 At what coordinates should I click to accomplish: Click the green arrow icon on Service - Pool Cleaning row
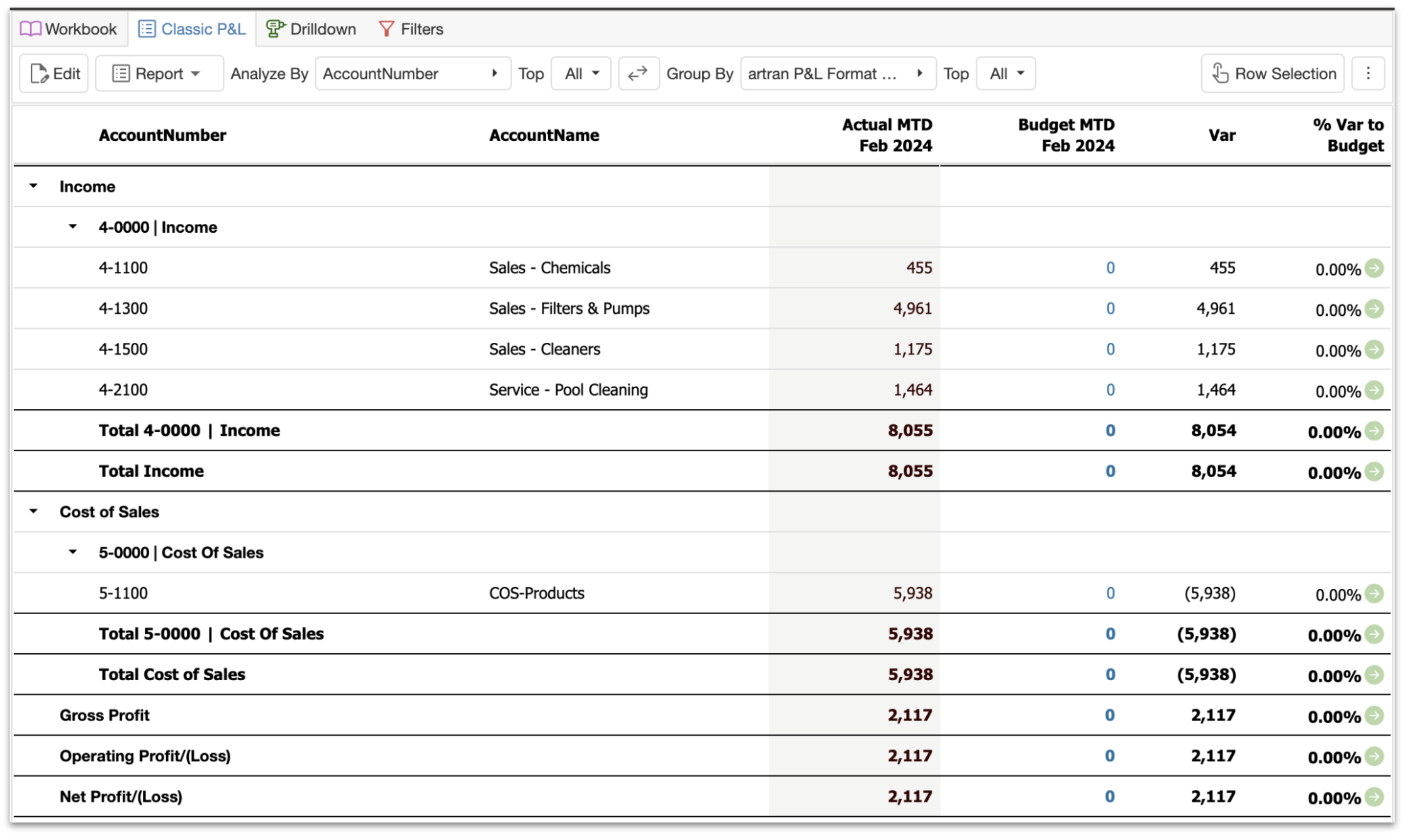tap(1374, 390)
